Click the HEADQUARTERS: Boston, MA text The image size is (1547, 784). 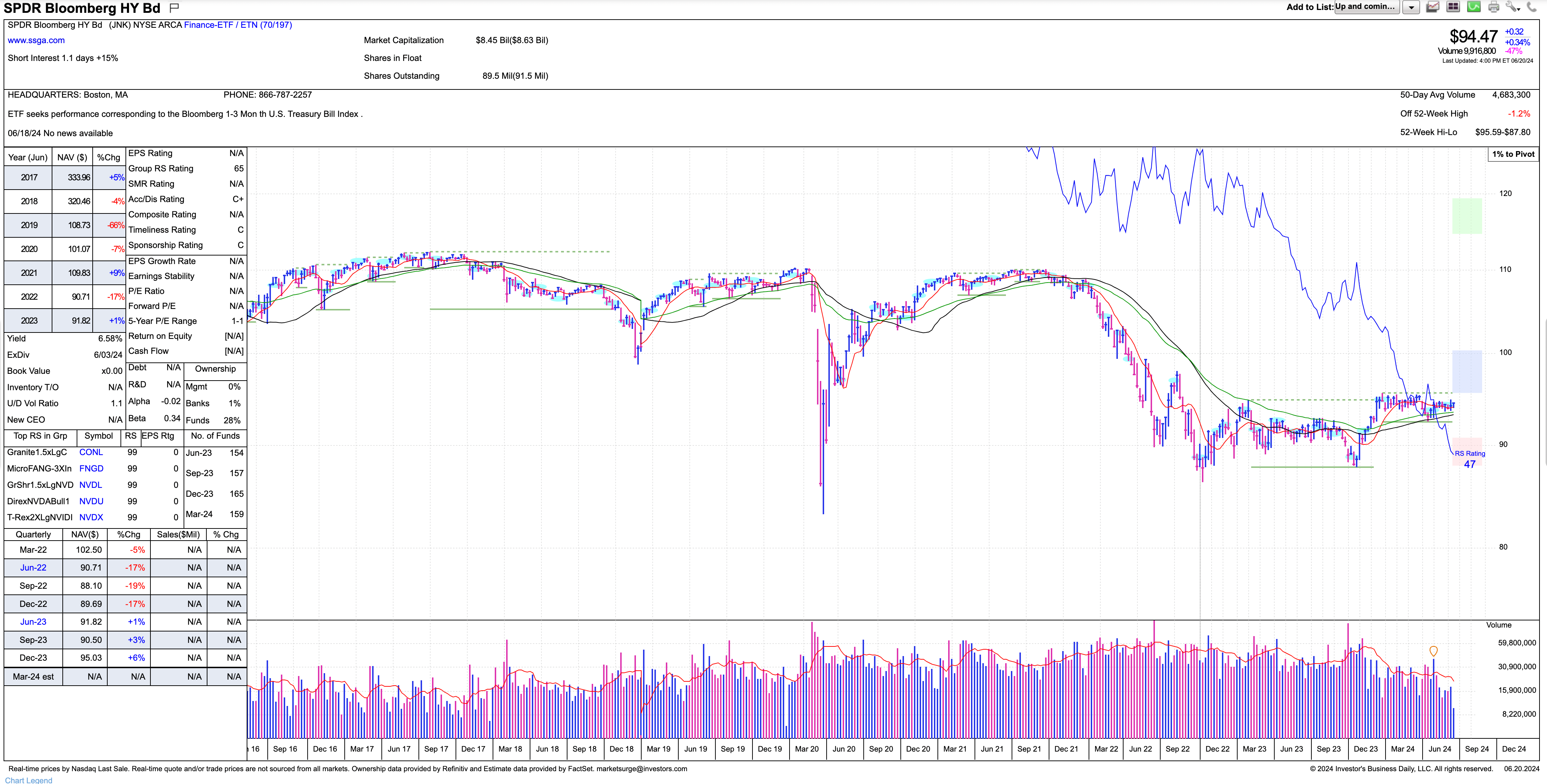tap(68, 95)
